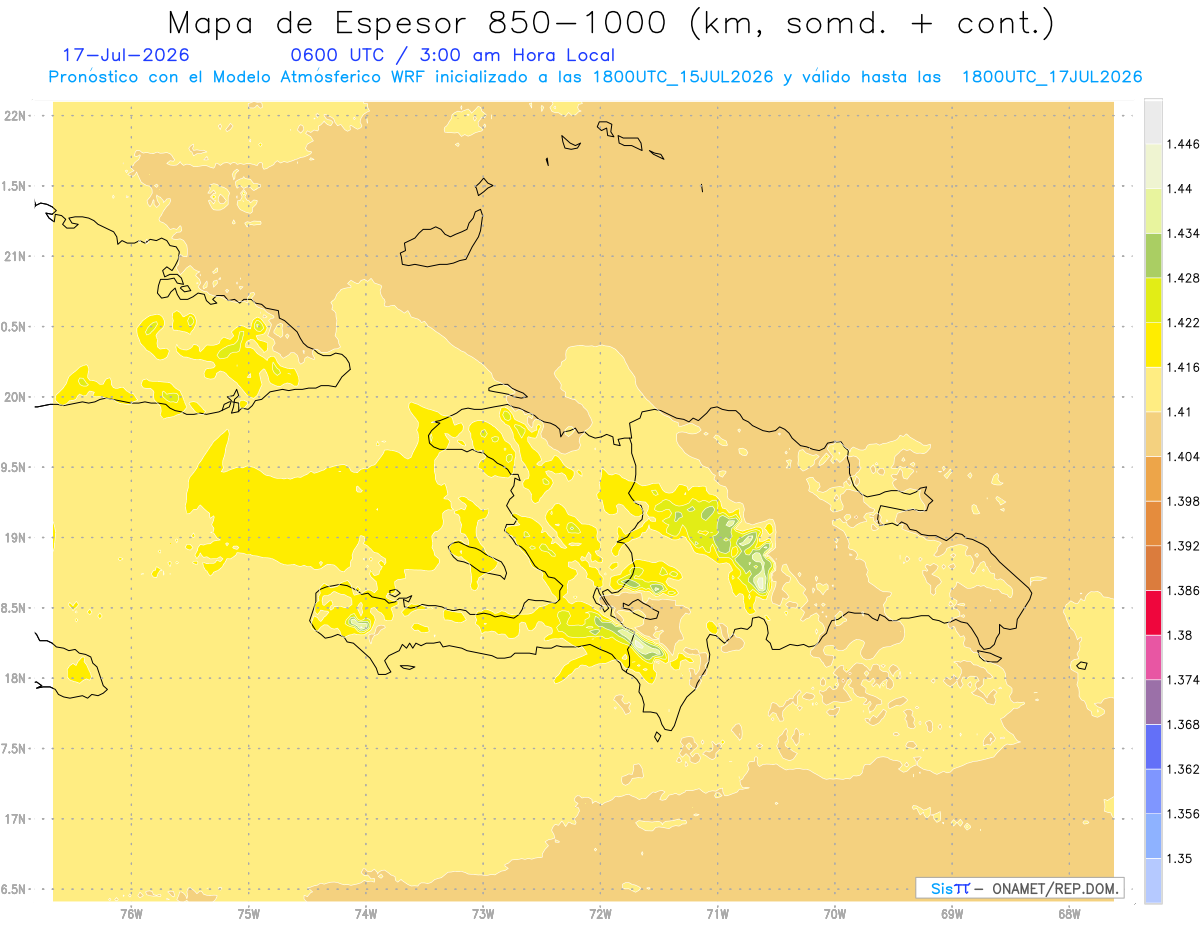Click the '74W' longitude label
The image size is (1200, 927).
click(365, 914)
